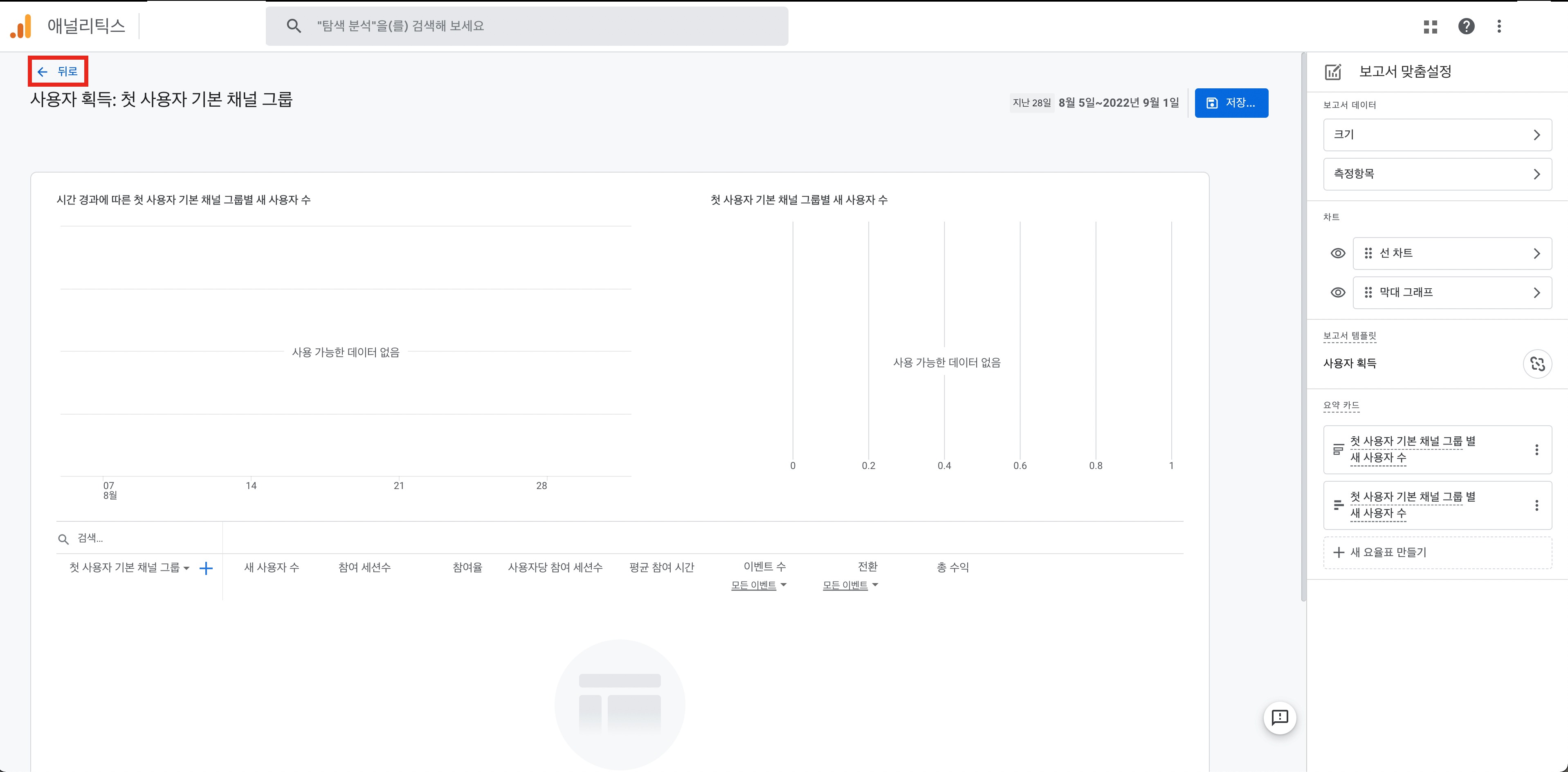Viewport: 1568px width, 772px height.
Task: Open more options for first summary card
Action: tap(1537, 449)
